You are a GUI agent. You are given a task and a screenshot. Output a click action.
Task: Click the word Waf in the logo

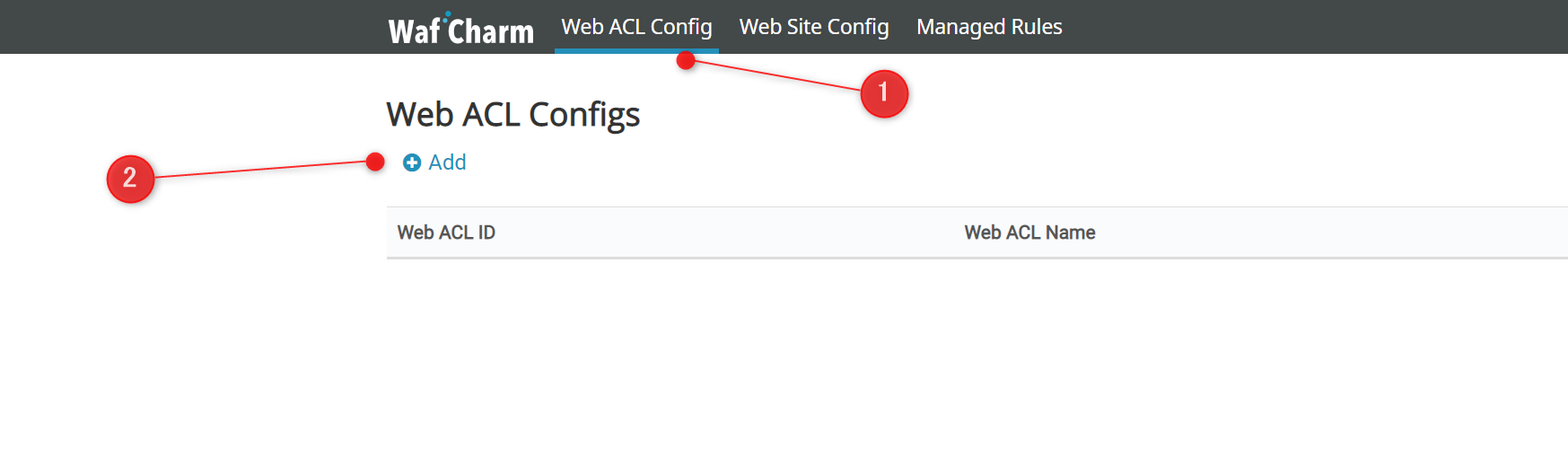pos(414,32)
